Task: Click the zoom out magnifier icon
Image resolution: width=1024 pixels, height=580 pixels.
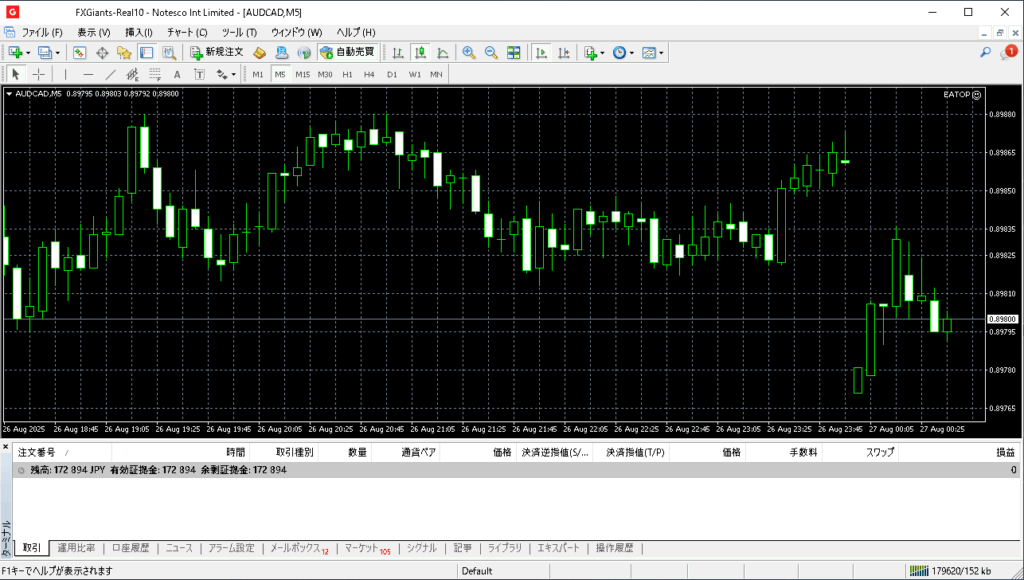Action: 491,52
